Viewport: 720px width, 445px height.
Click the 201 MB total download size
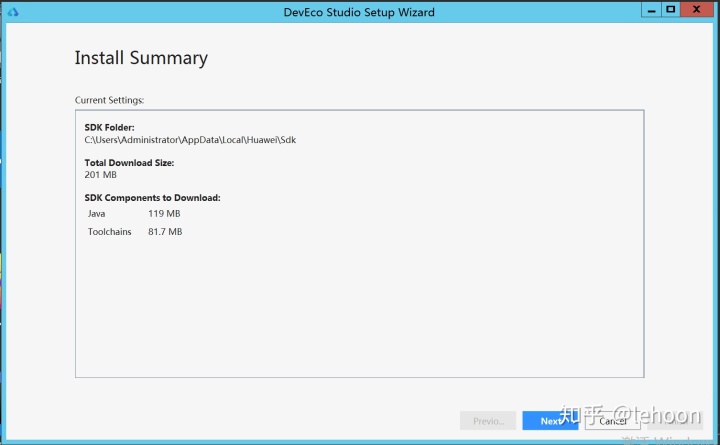(101, 175)
